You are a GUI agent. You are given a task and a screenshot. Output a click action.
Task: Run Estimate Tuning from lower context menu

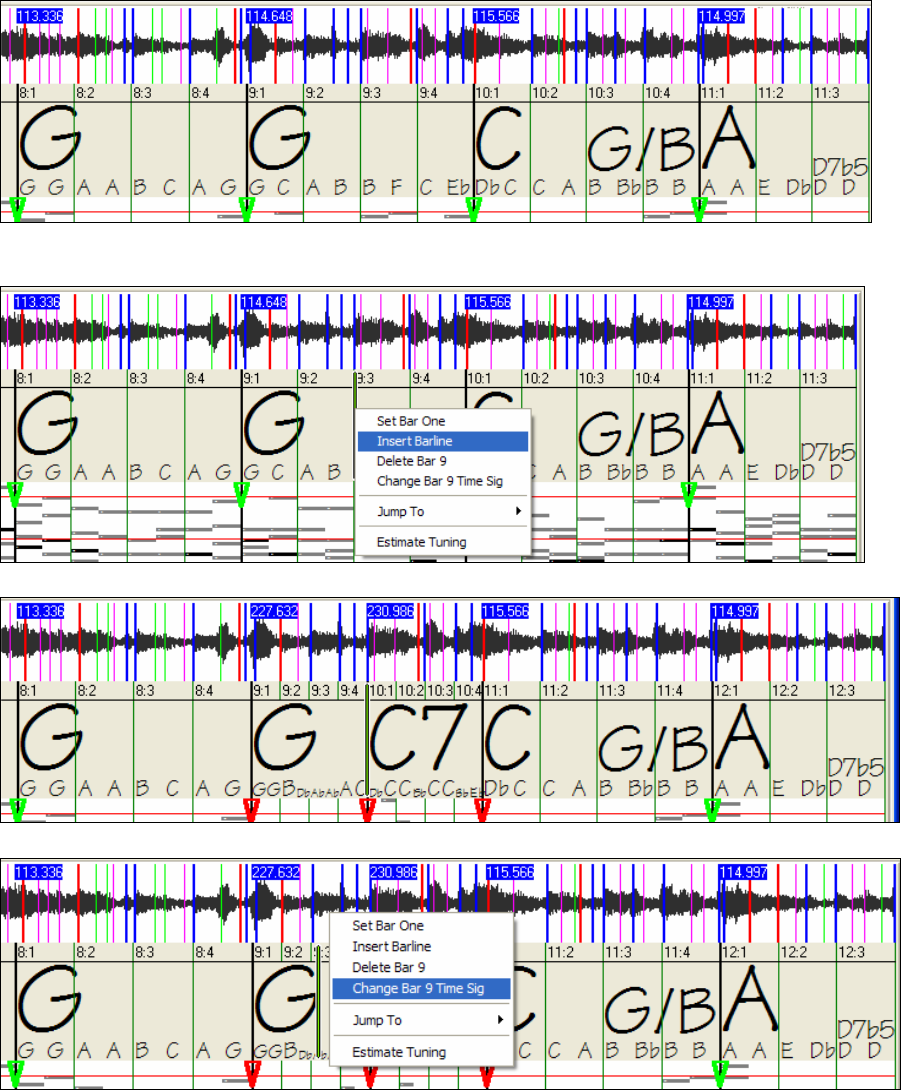399,1052
